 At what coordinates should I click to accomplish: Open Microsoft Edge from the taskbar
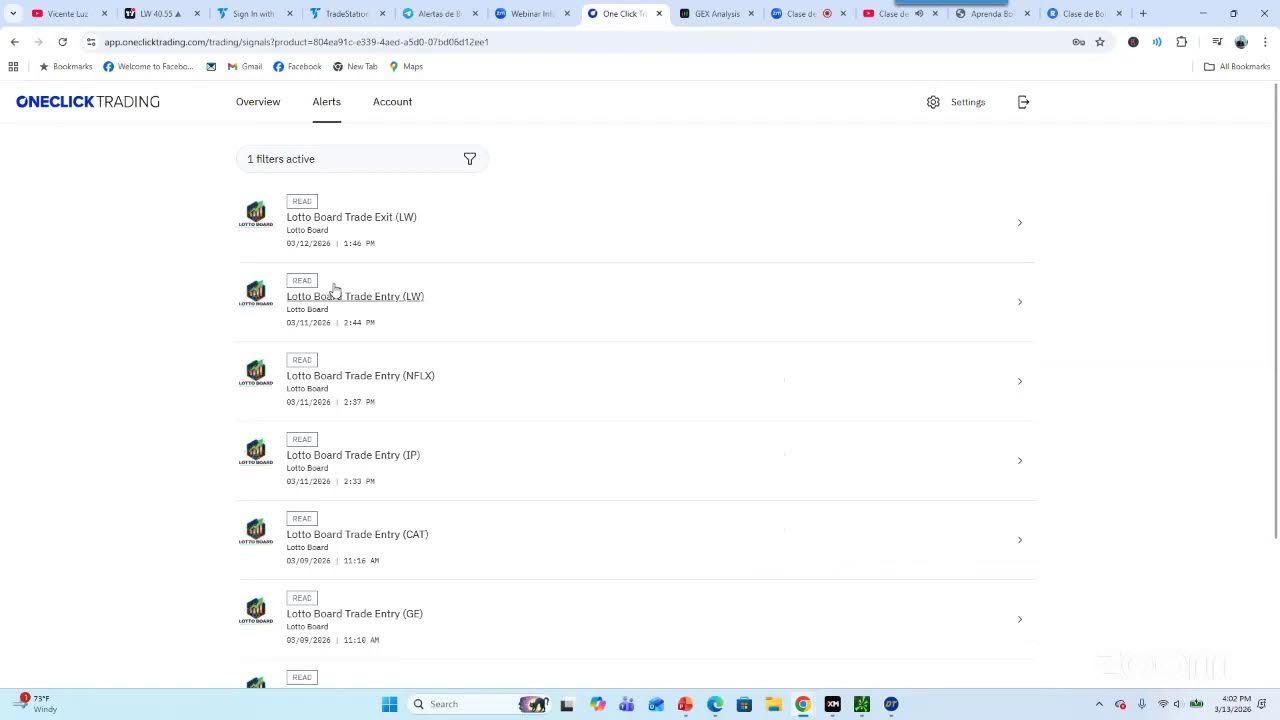tap(715, 704)
